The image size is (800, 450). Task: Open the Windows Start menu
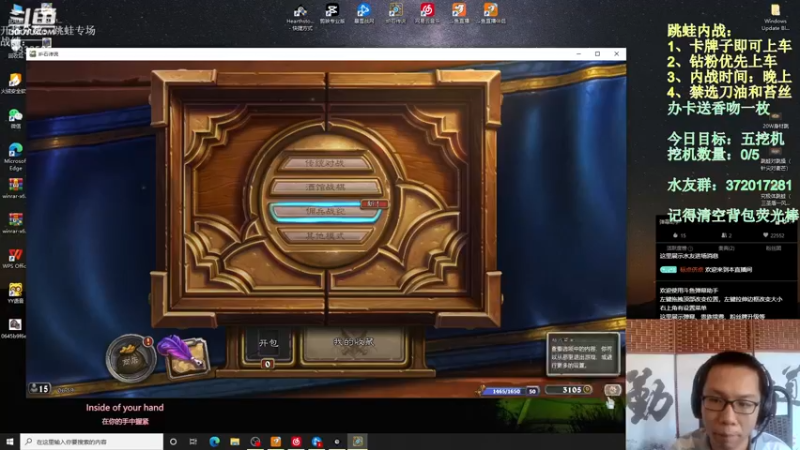(x=9, y=441)
